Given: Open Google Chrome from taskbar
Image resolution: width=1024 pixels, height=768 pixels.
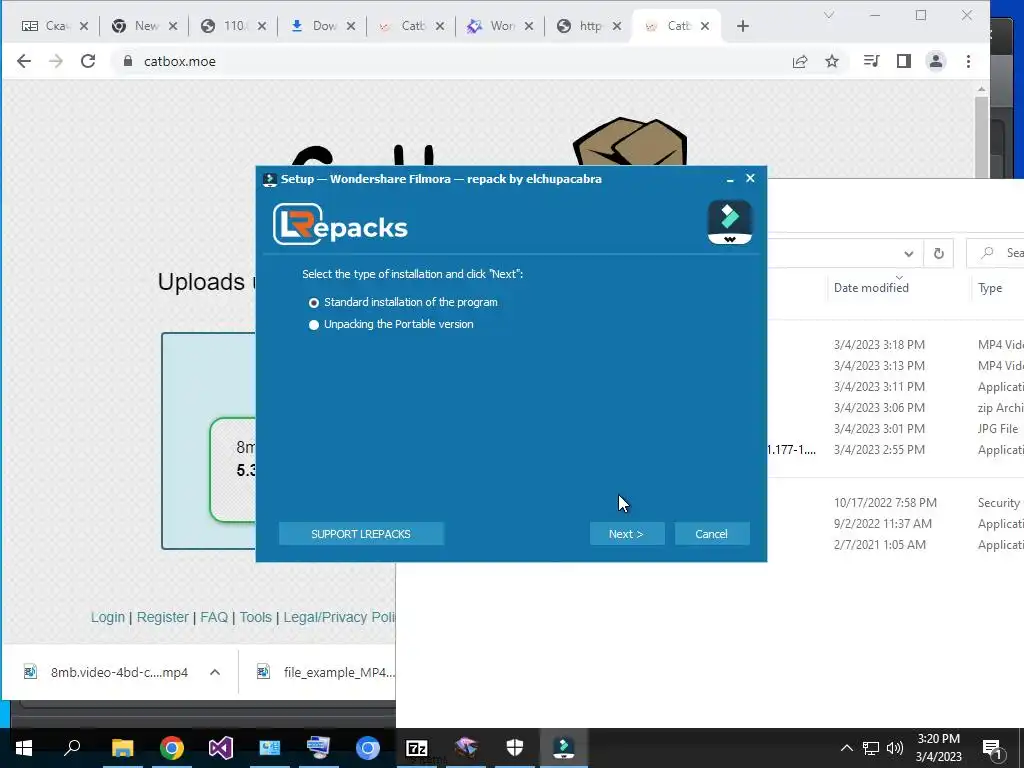Looking at the screenshot, I should [x=172, y=748].
